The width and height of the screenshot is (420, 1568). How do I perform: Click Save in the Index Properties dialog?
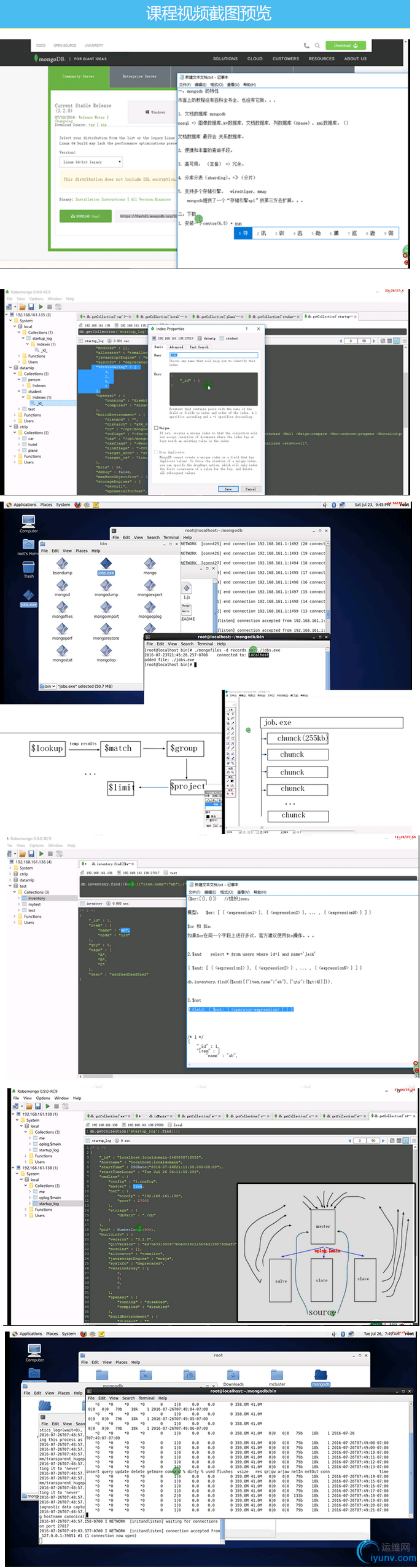pos(228,489)
